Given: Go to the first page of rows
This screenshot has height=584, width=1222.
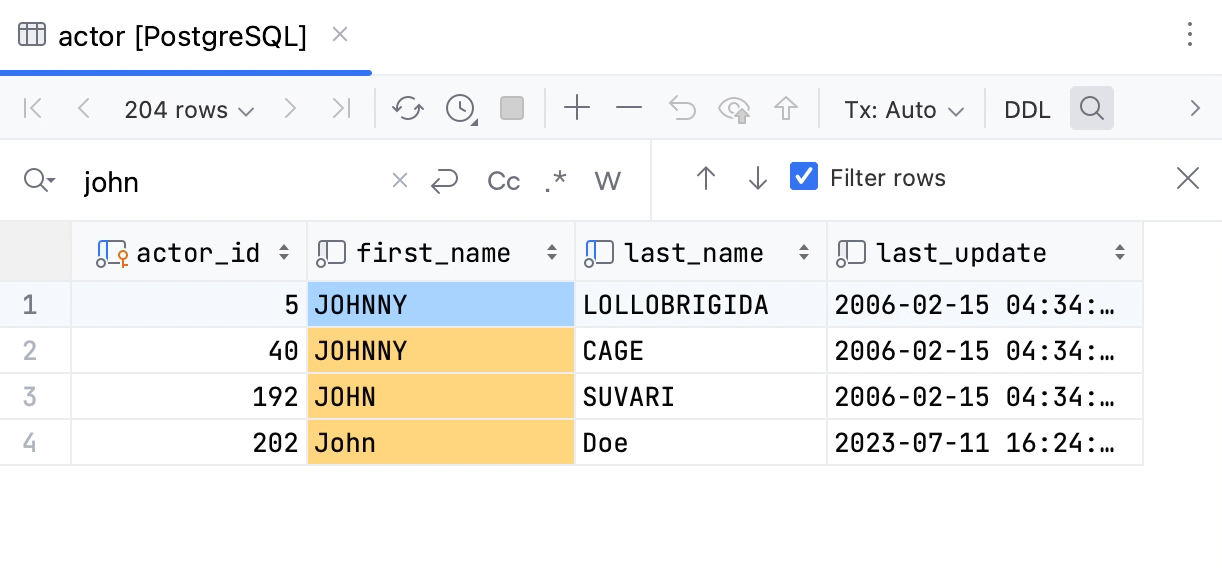Looking at the screenshot, I should 32,109.
